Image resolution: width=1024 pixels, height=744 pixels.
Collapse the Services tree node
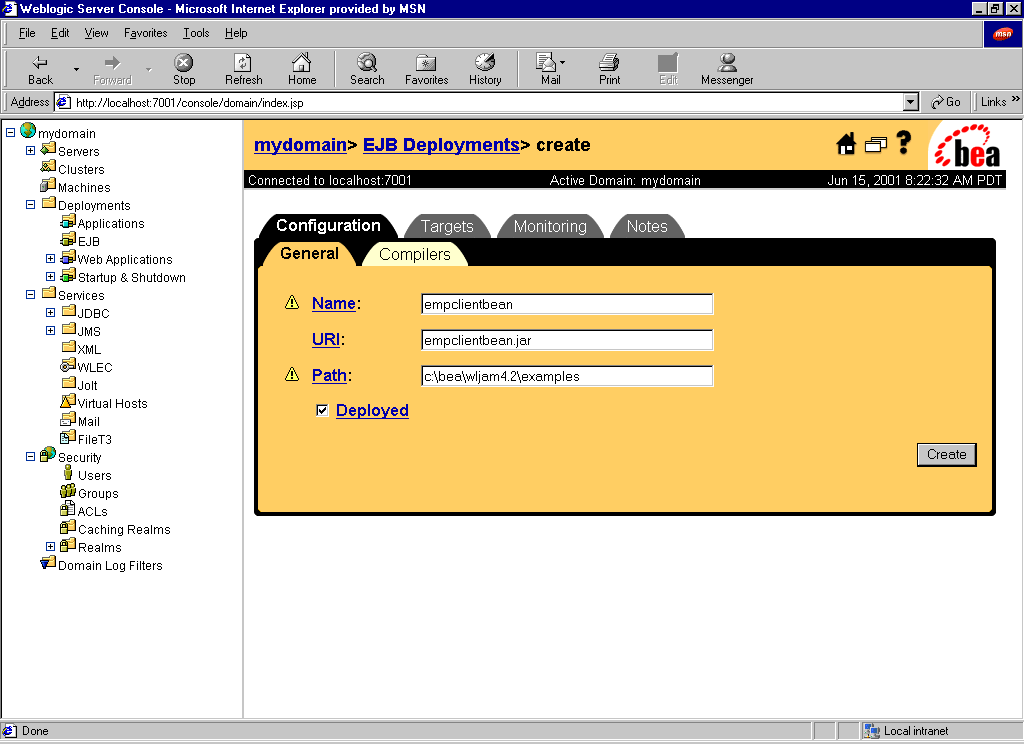30,295
